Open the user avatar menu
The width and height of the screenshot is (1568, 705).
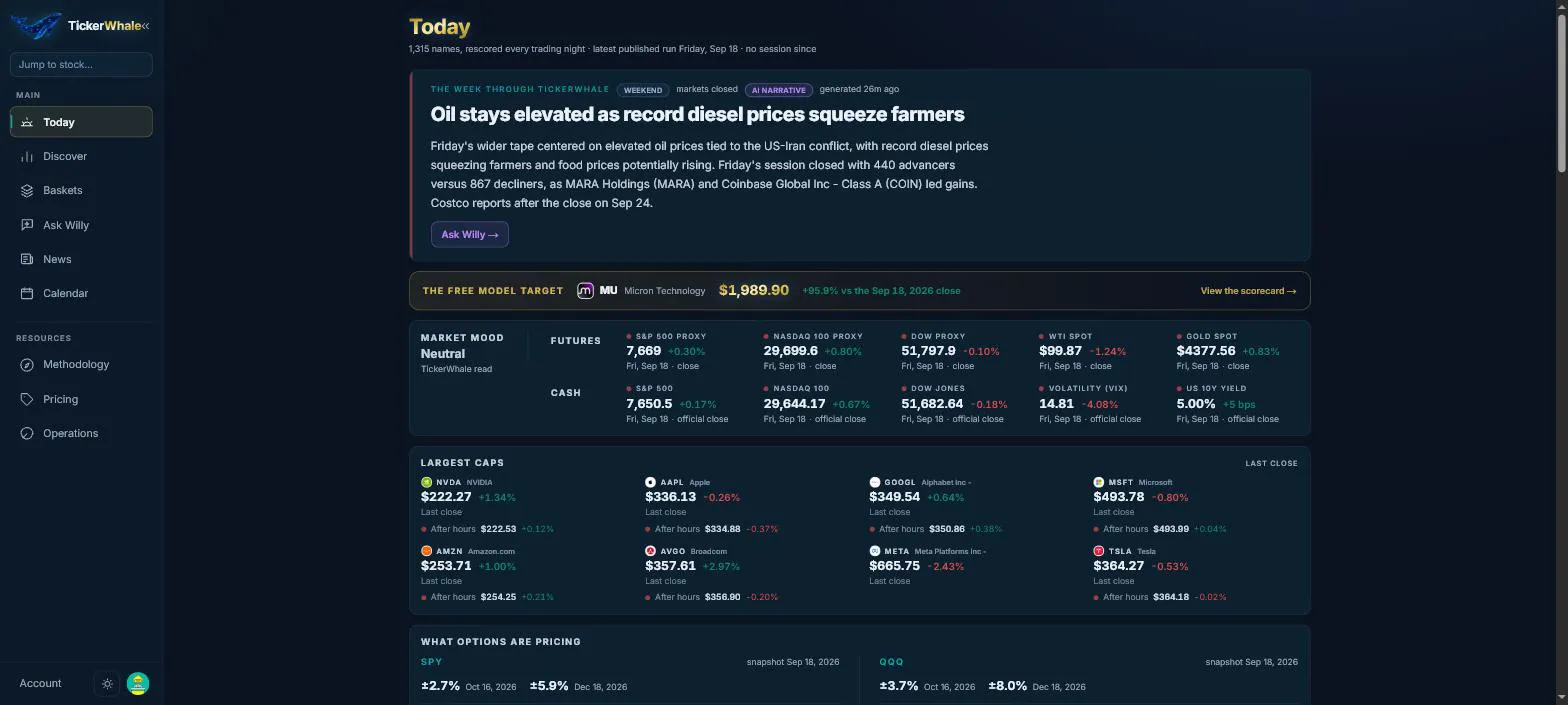click(x=138, y=684)
